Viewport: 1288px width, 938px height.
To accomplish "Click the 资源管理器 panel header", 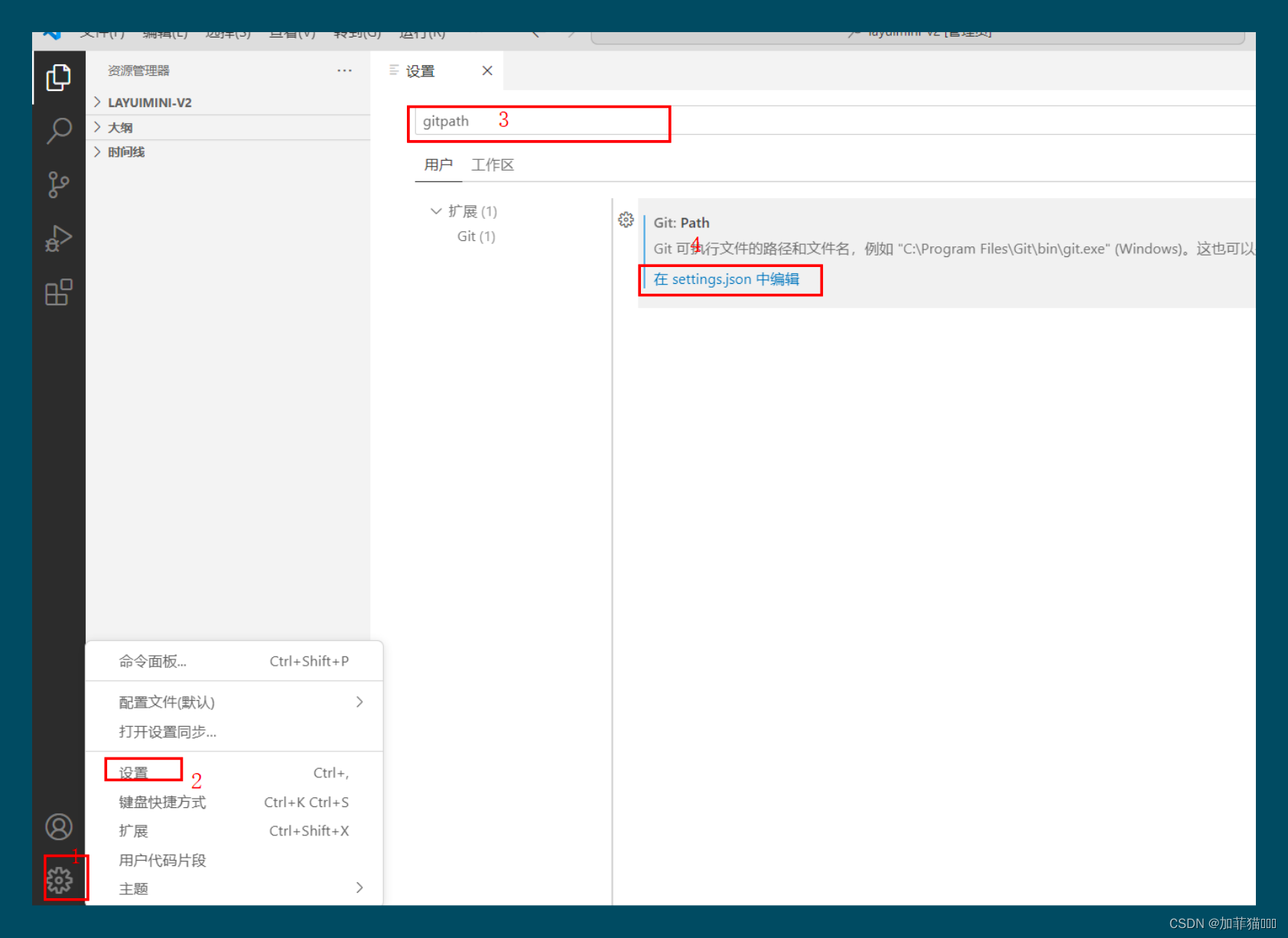I will point(138,70).
